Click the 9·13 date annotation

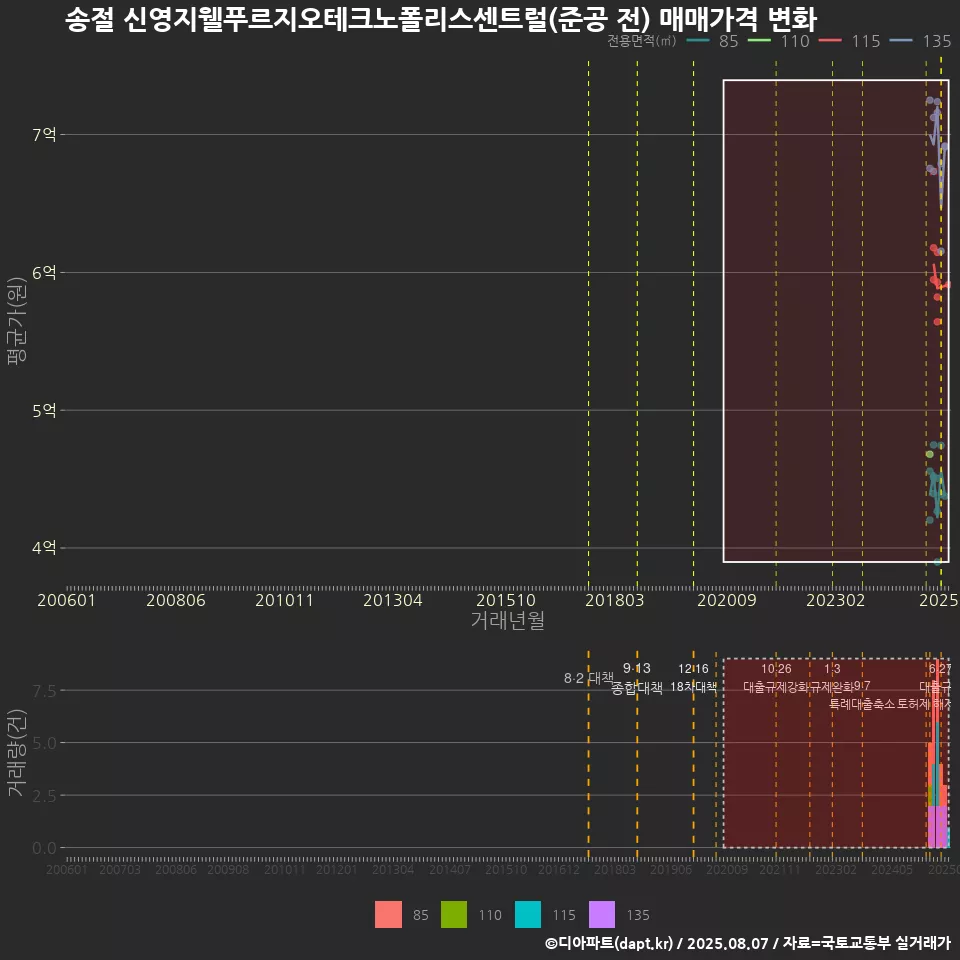637,669
